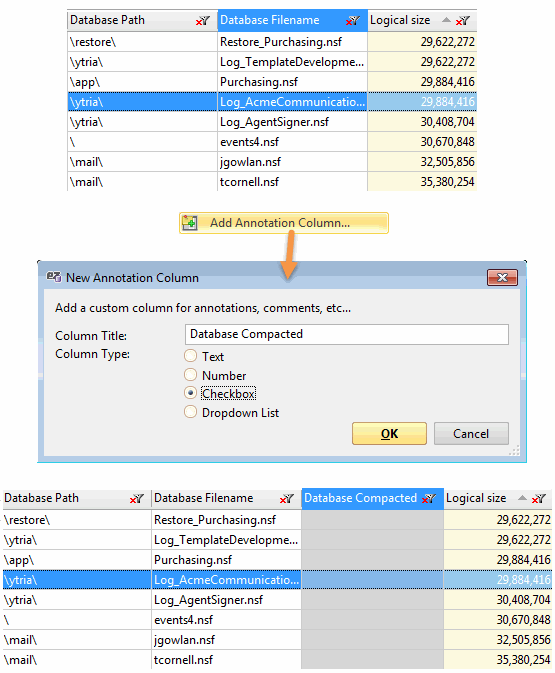Viewport: 555px width, 673px height.
Task: Choose the Dropdown List radio option
Action: 190,412
